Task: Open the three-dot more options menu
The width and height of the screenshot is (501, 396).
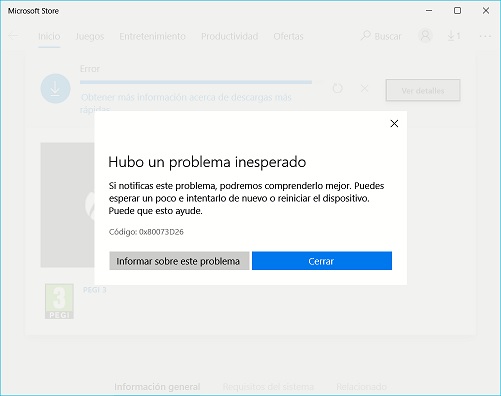Action: pos(485,36)
